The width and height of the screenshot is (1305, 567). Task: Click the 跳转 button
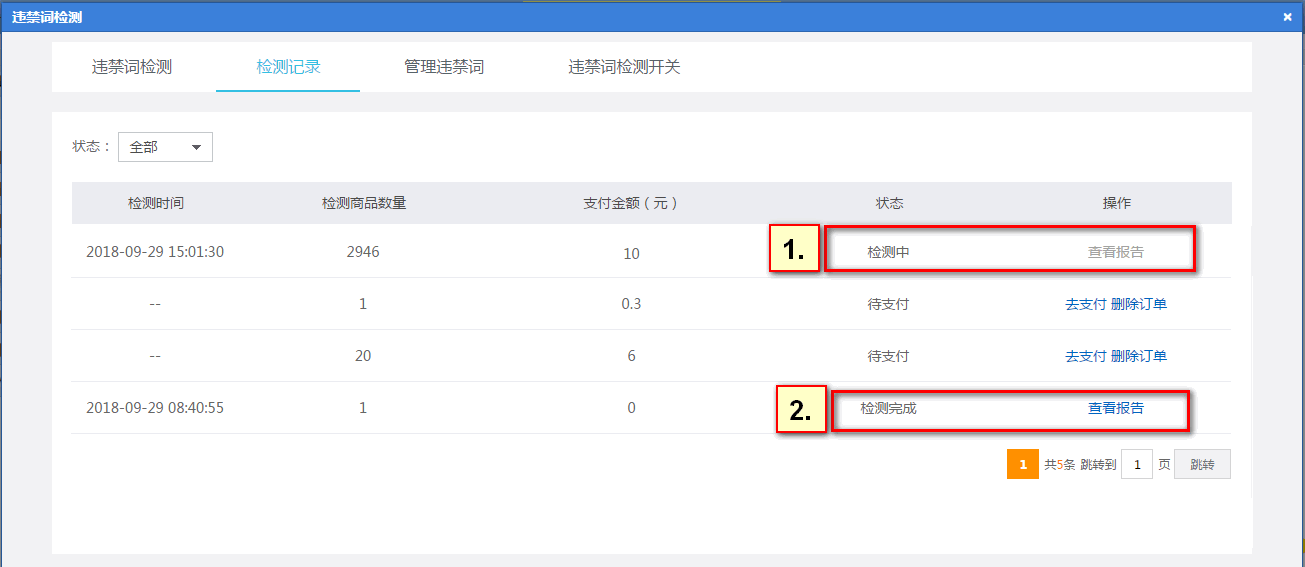coord(1202,464)
